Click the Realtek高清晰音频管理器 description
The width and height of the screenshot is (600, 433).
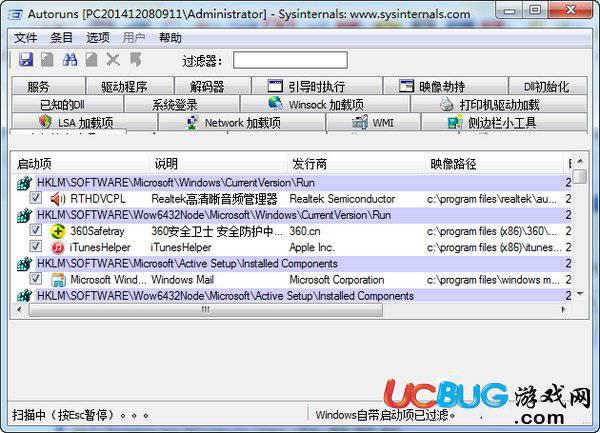coord(214,199)
